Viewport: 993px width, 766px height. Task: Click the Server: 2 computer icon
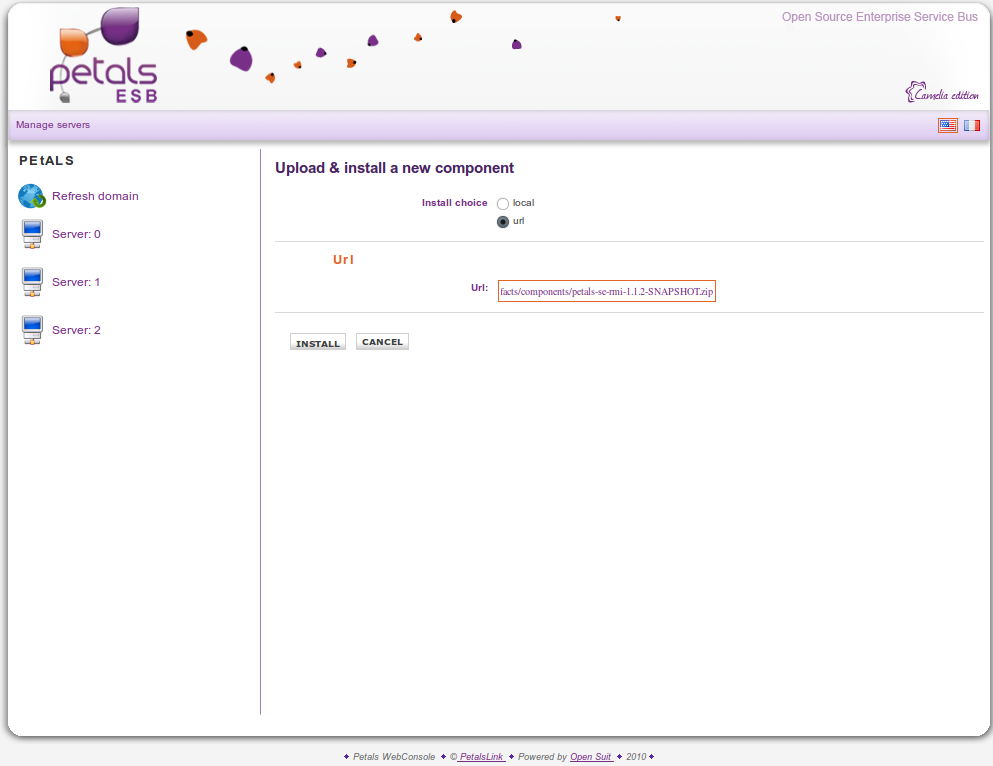[x=32, y=330]
